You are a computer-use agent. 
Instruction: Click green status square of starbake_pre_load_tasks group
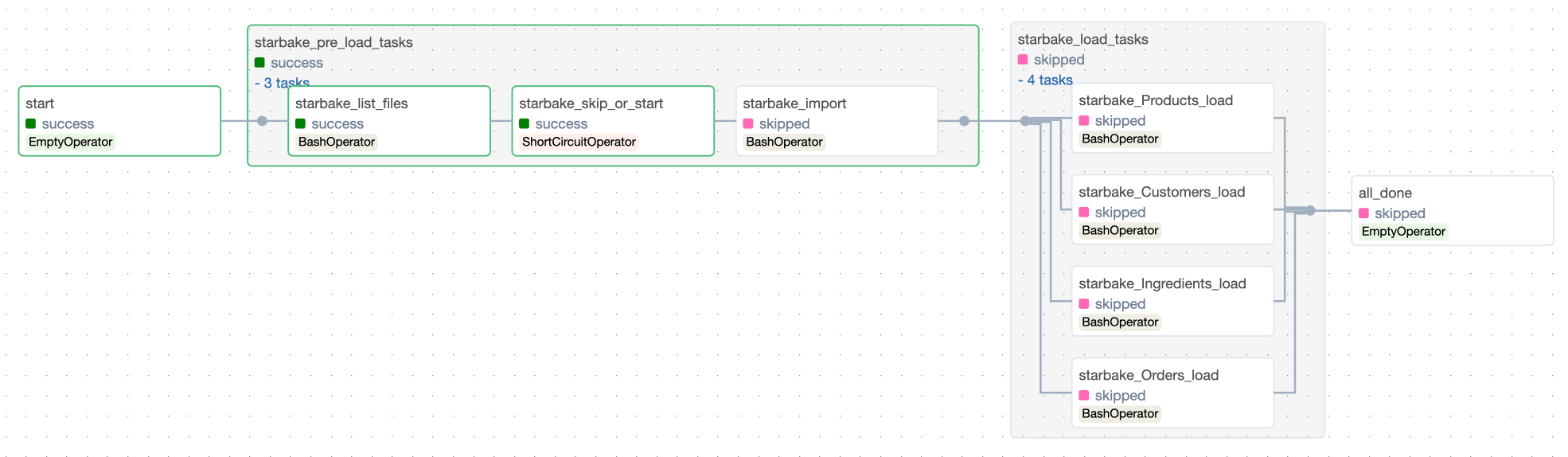pos(260,62)
